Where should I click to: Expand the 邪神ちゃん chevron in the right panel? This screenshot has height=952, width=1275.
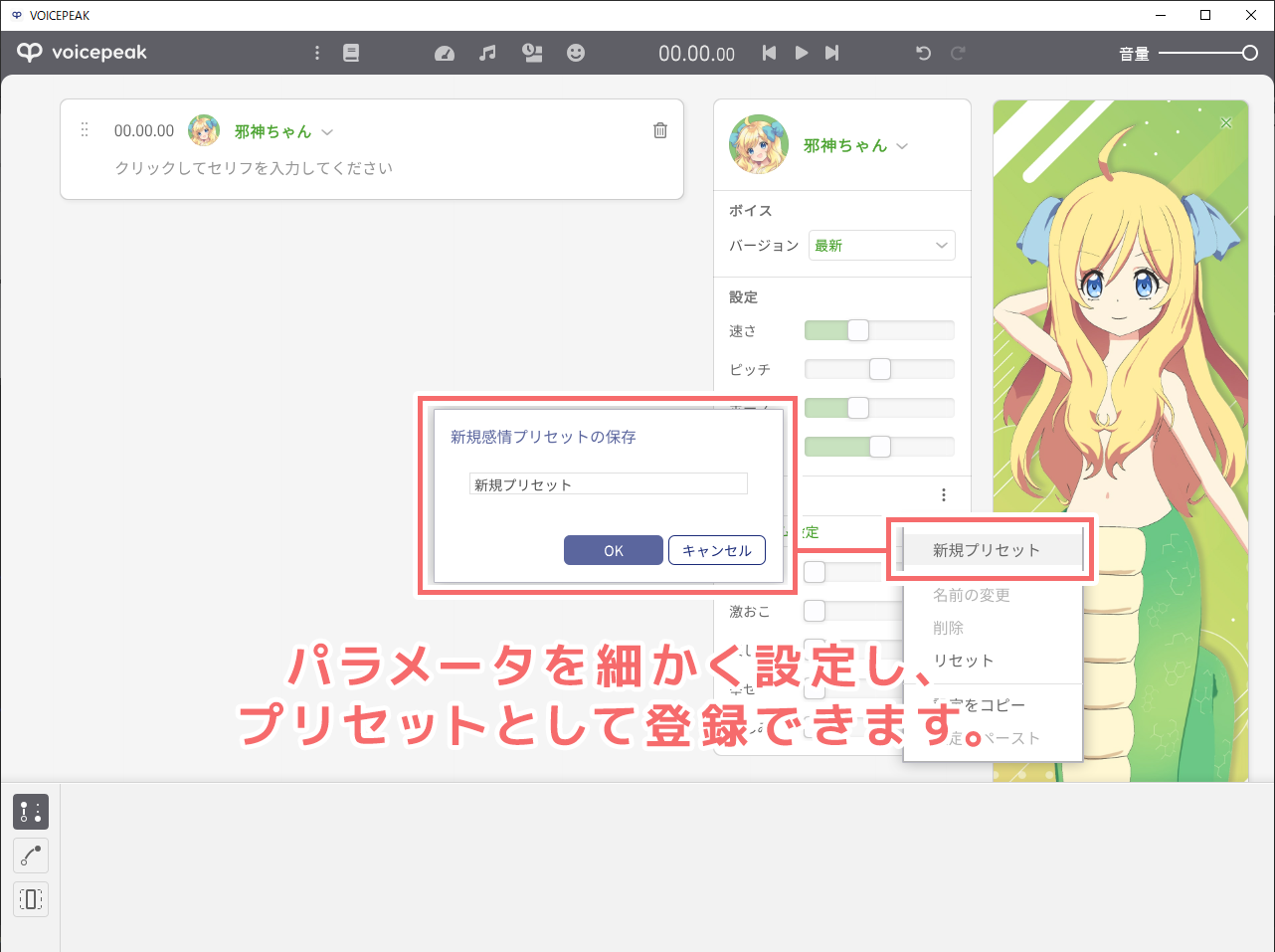pyautogui.click(x=902, y=146)
